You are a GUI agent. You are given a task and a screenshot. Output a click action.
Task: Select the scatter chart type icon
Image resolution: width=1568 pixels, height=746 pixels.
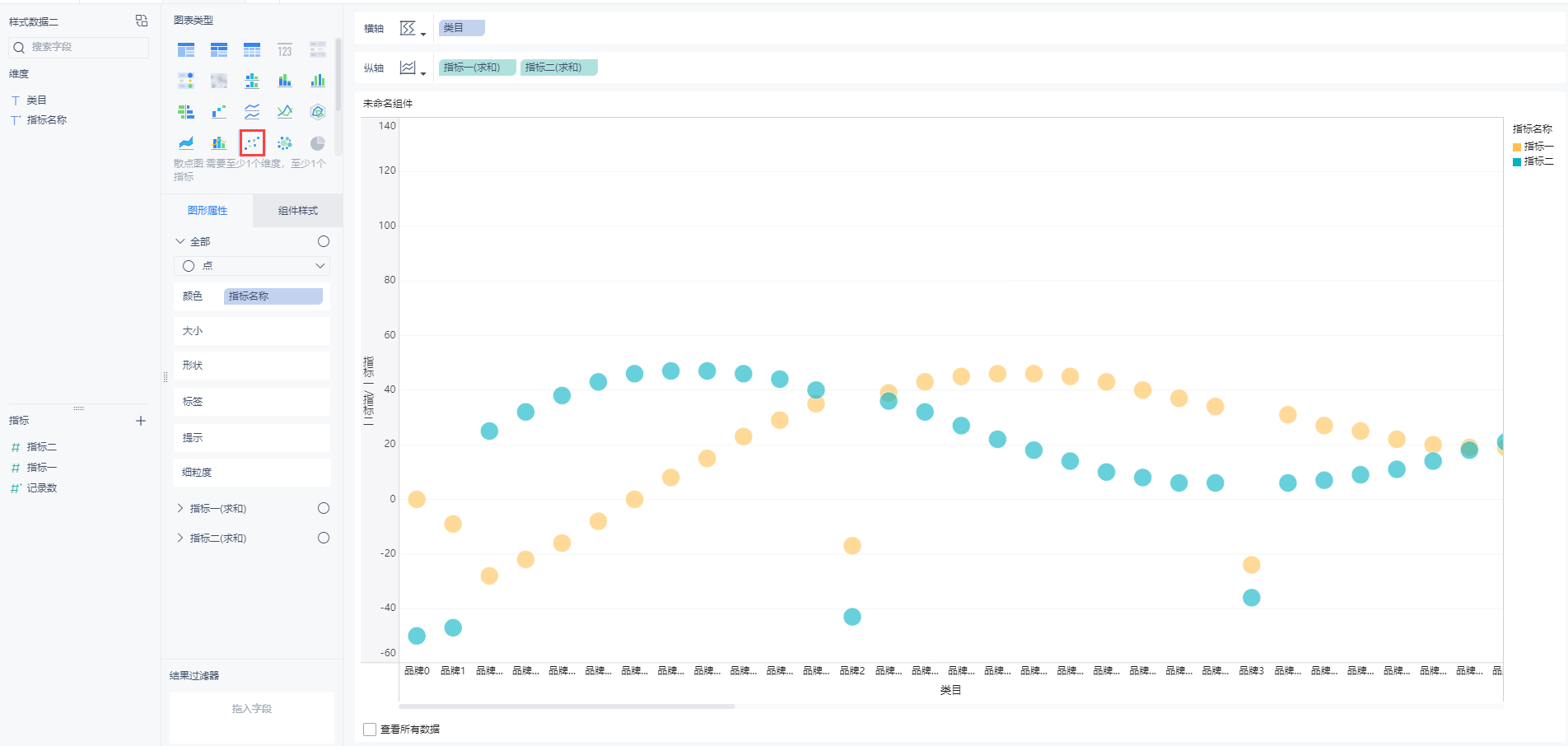(252, 143)
